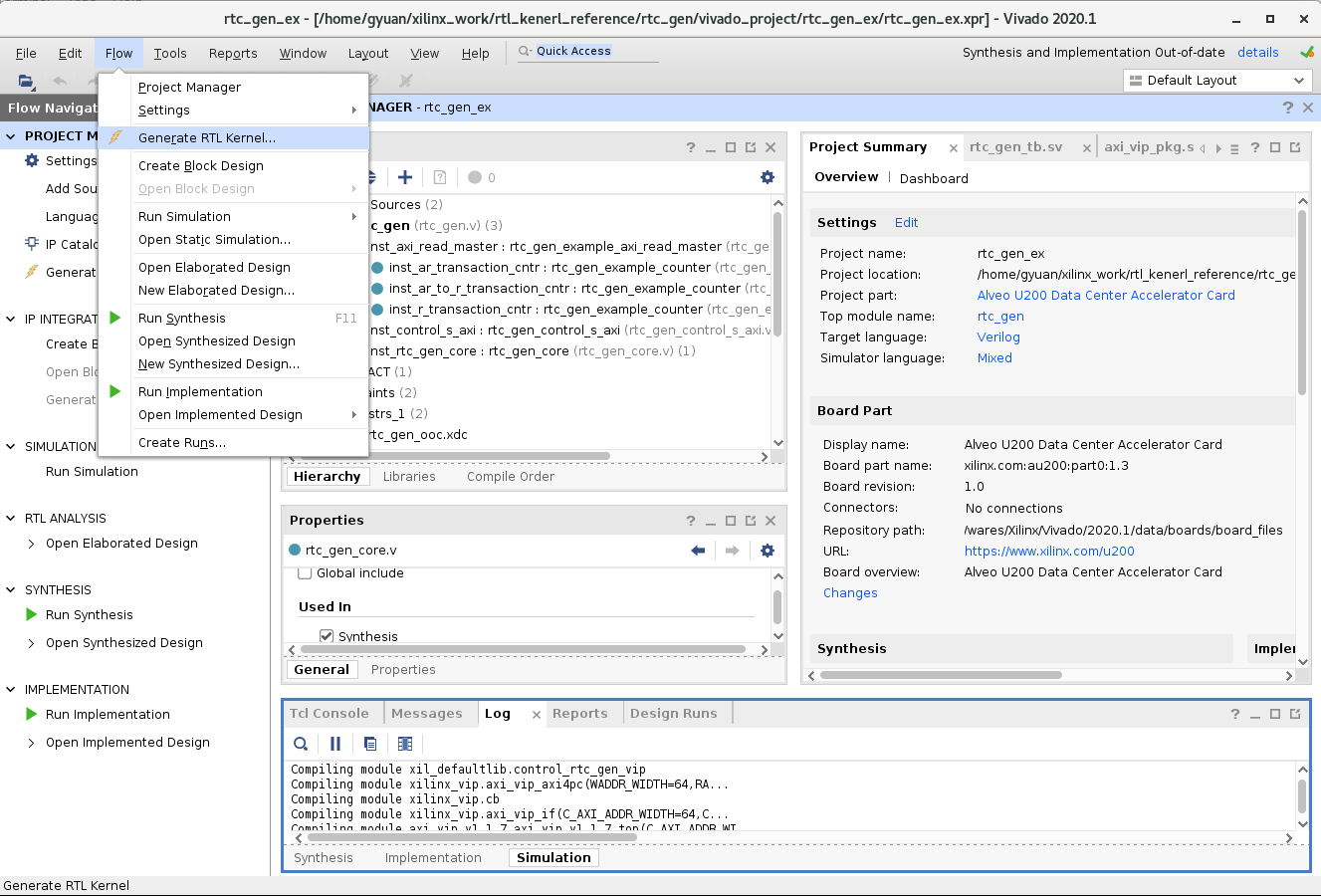Collapse the PROJECT MANAGER section
The height and width of the screenshot is (896, 1321).
tap(10, 135)
